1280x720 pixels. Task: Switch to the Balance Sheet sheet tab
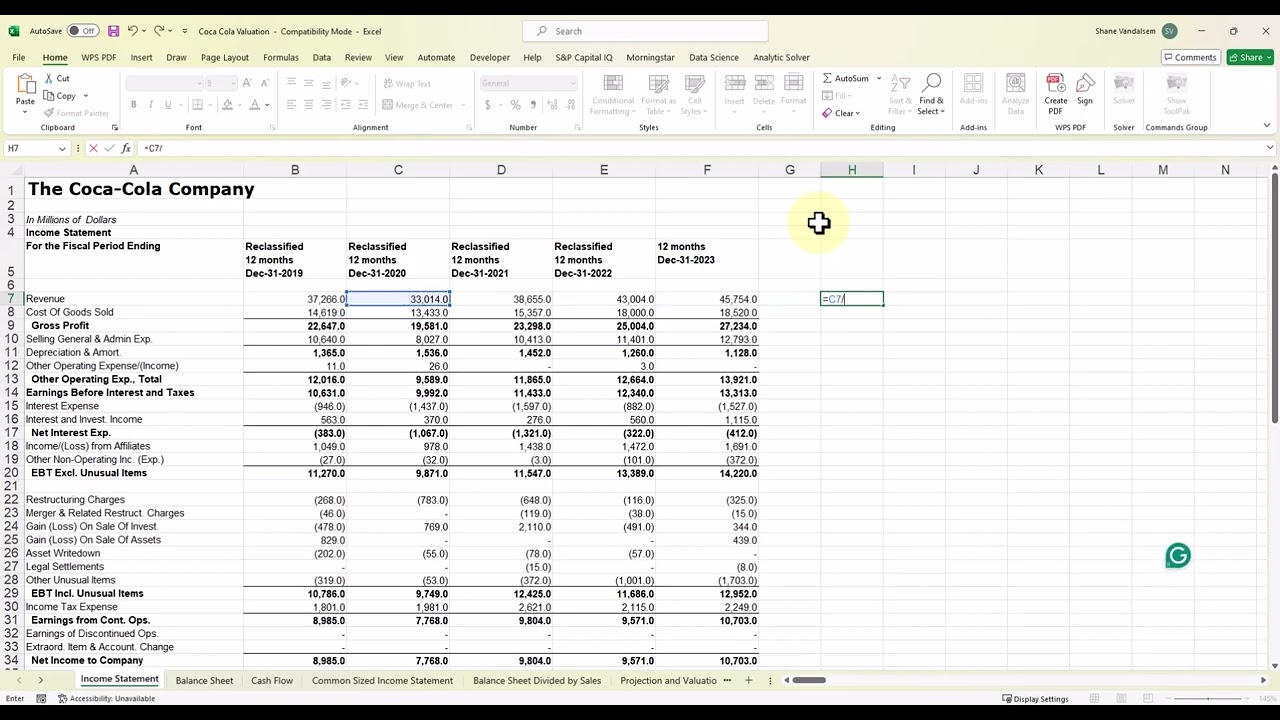tap(204, 680)
